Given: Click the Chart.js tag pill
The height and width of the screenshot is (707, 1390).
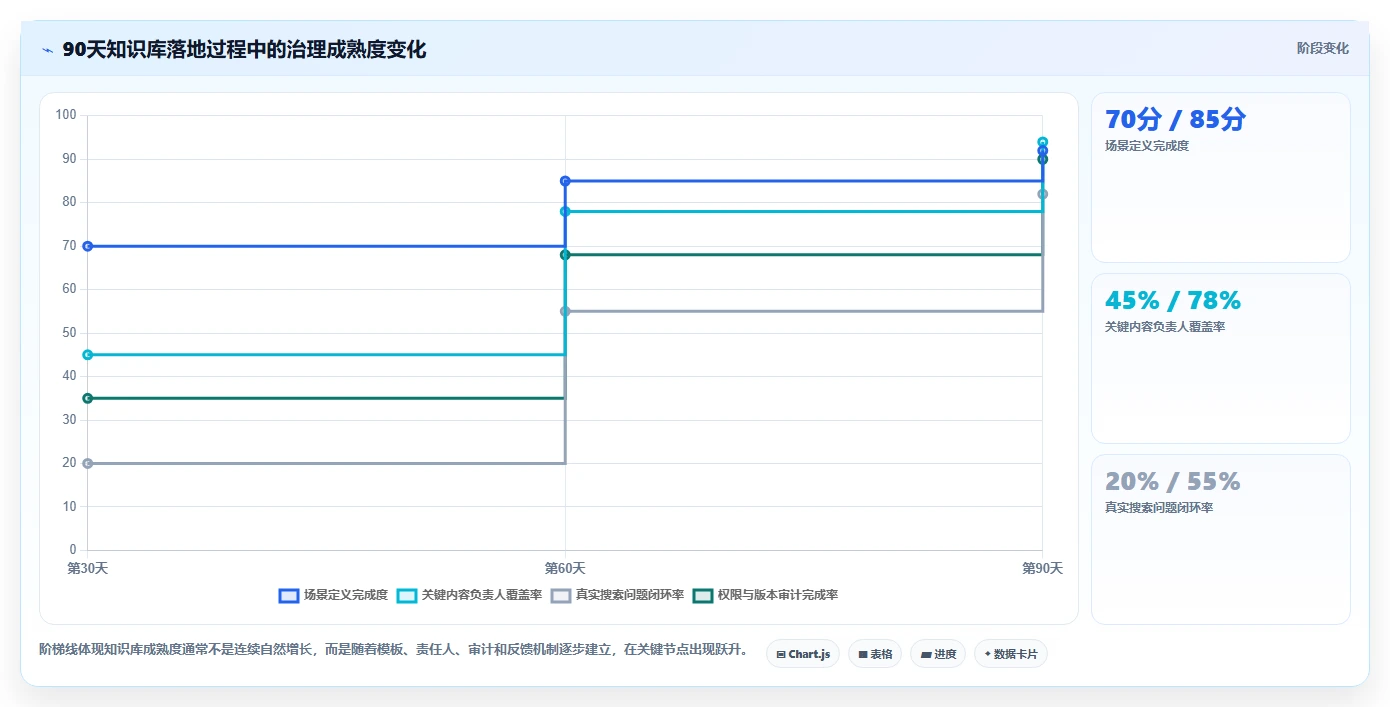Looking at the screenshot, I should (803, 654).
